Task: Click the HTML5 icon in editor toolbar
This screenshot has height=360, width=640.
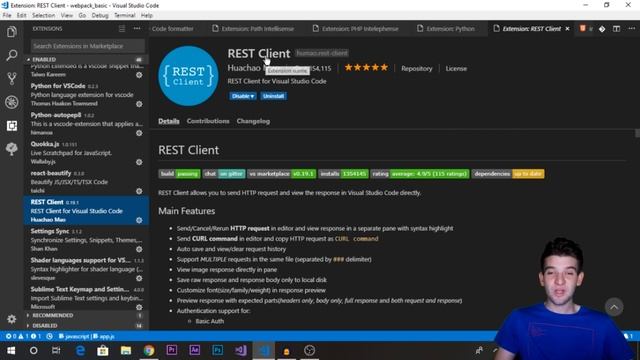Action: click(x=582, y=29)
